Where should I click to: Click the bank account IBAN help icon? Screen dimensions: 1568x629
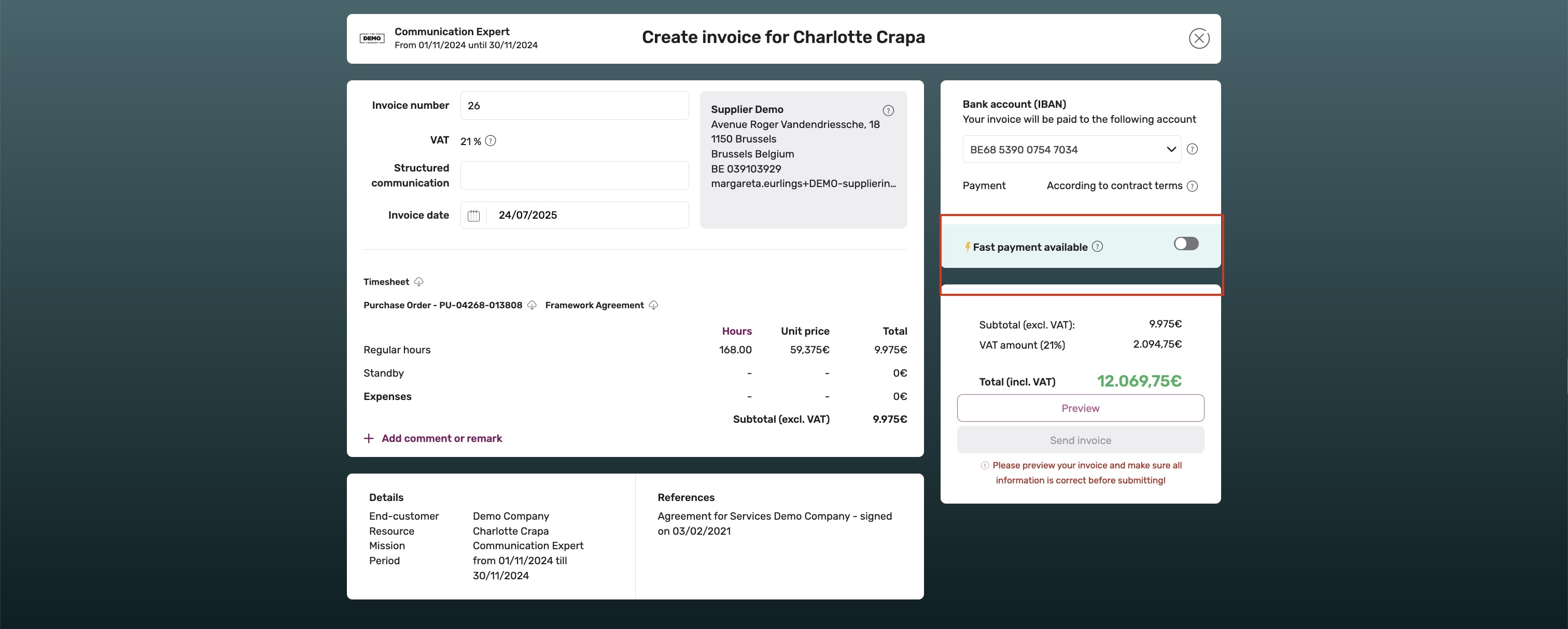click(x=1193, y=149)
